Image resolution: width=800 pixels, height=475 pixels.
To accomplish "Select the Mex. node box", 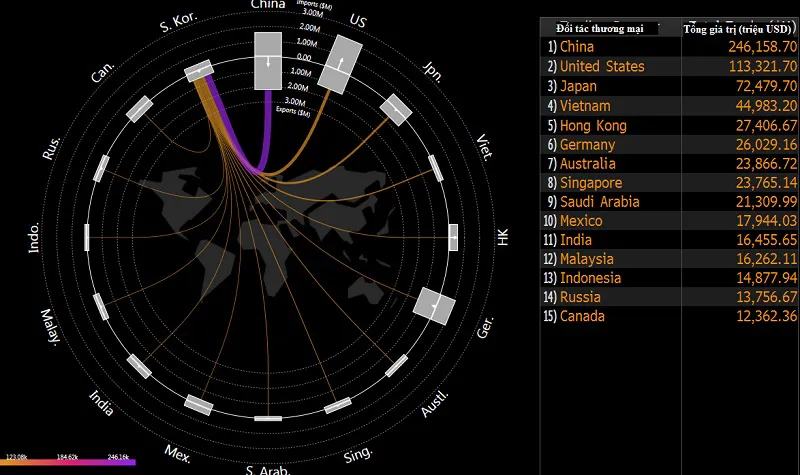I will pyautogui.click(x=198, y=405).
